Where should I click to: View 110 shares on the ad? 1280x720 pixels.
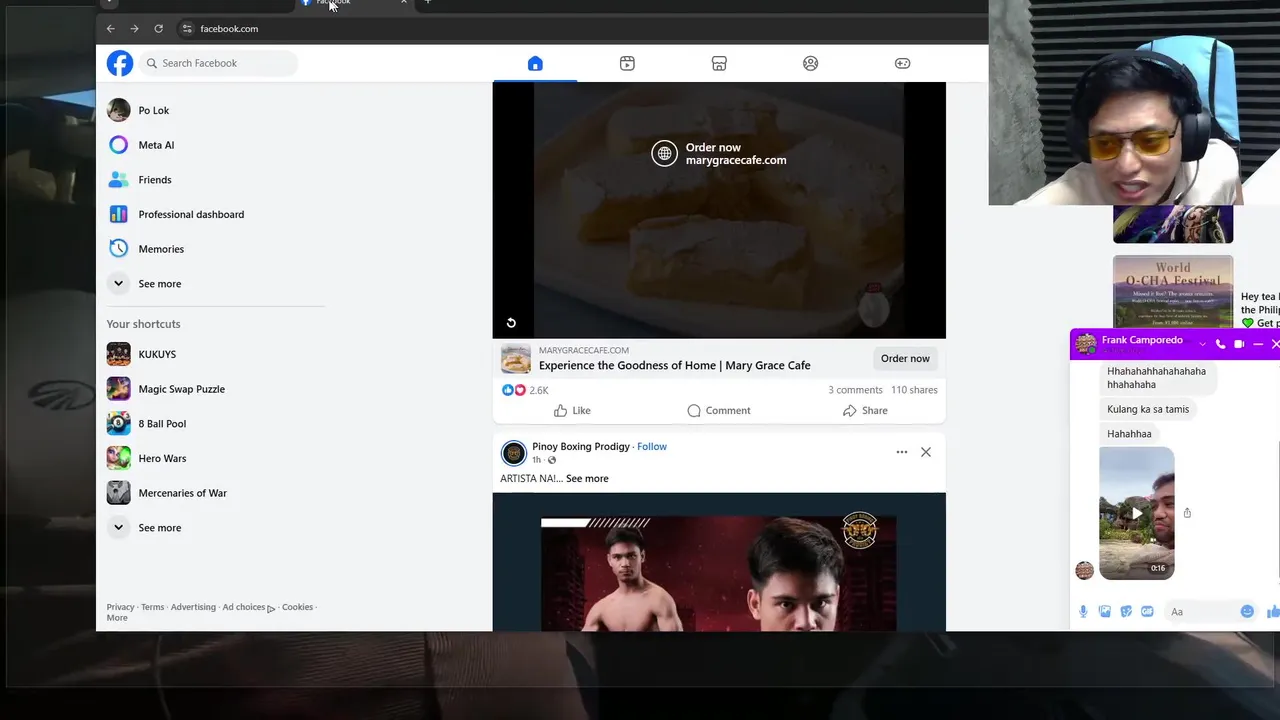(914, 390)
